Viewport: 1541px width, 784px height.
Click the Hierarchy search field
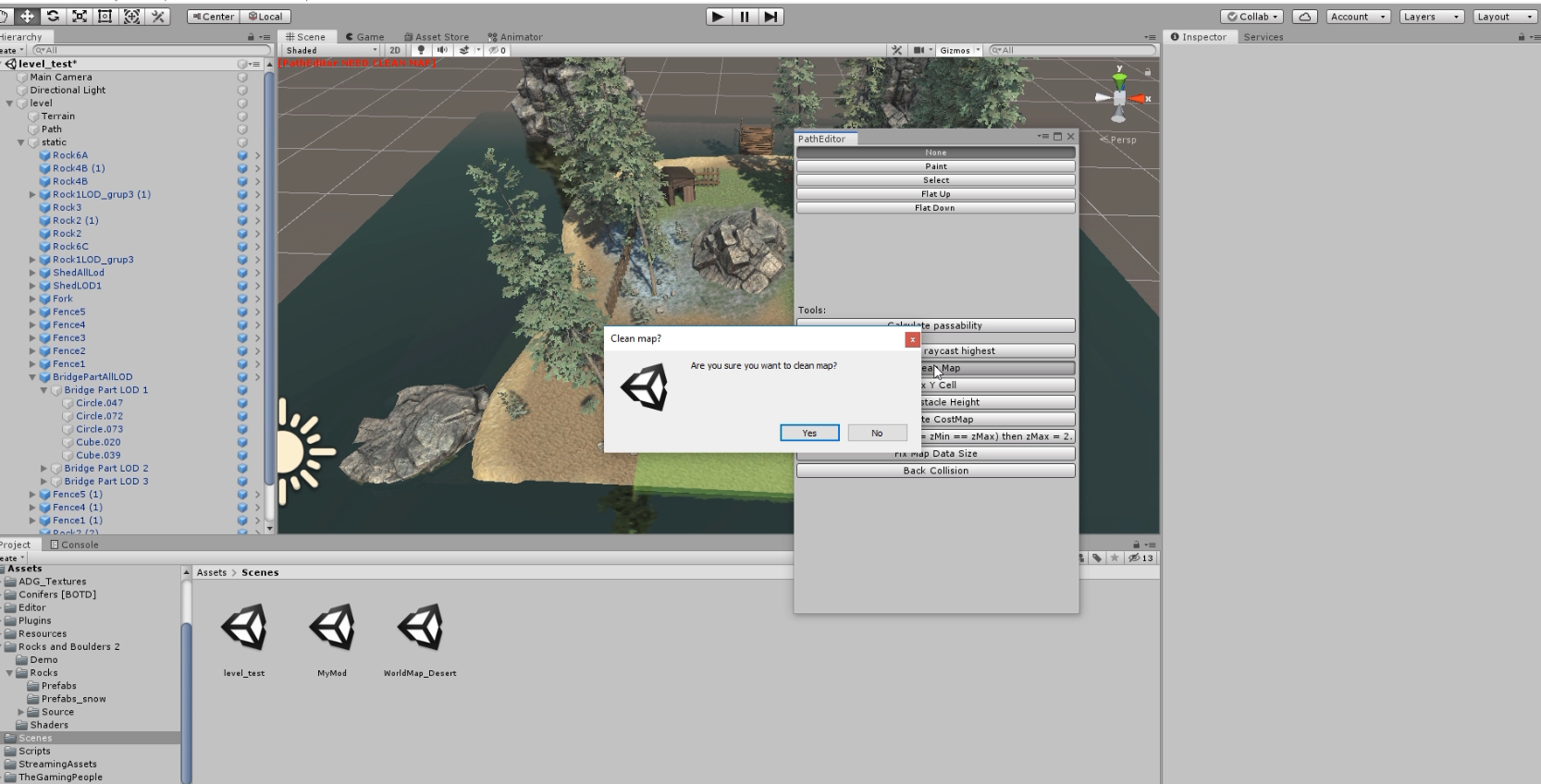click(x=150, y=50)
